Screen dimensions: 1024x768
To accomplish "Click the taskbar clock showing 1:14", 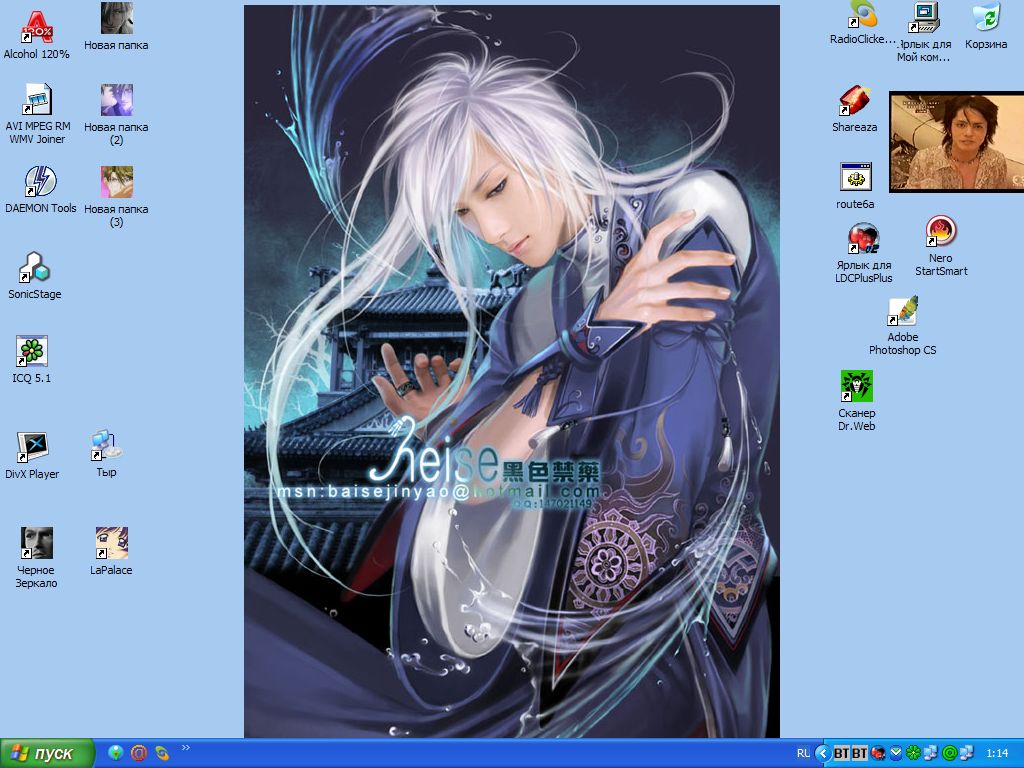I will 997,754.
